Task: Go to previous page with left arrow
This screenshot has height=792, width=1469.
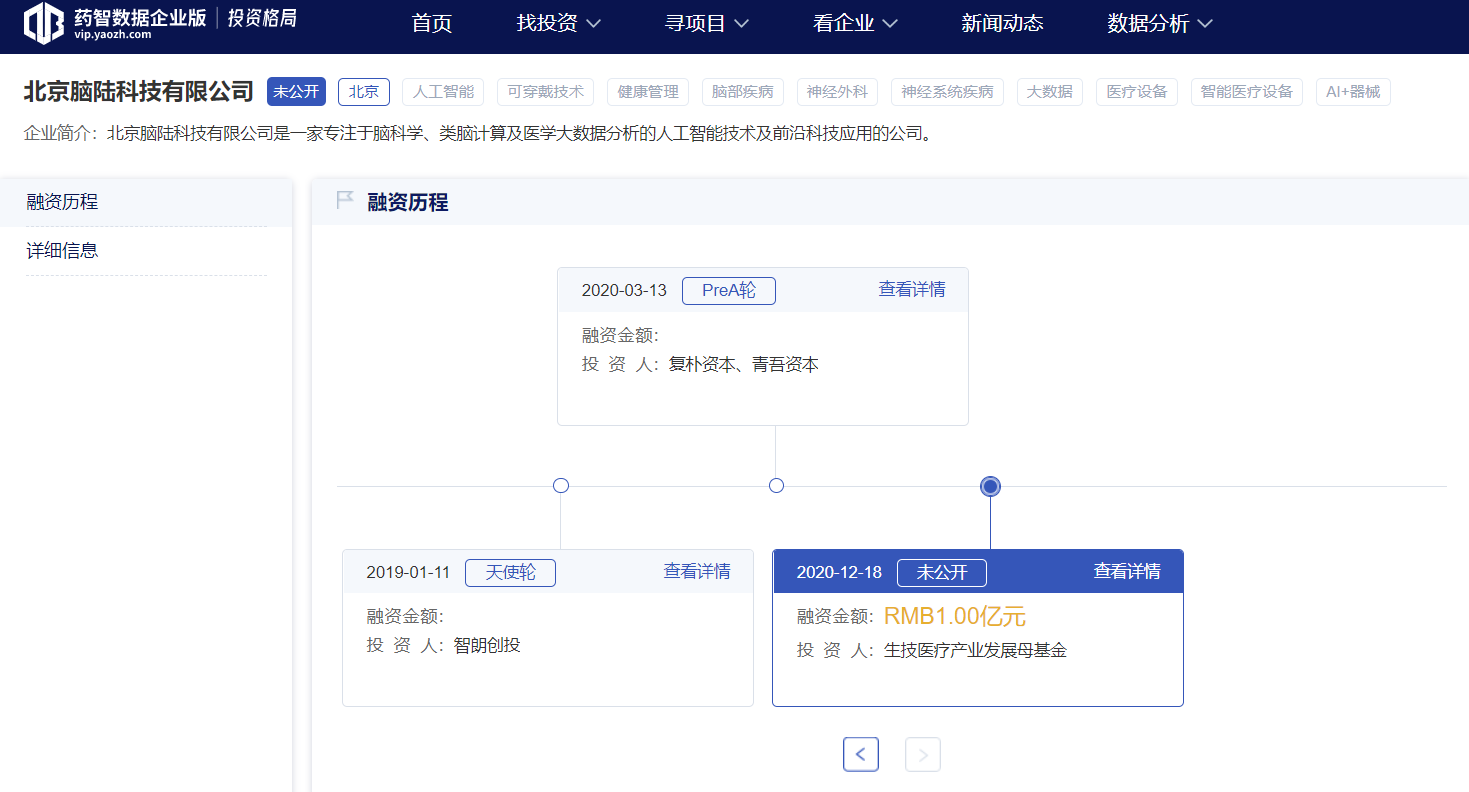Action: point(861,754)
